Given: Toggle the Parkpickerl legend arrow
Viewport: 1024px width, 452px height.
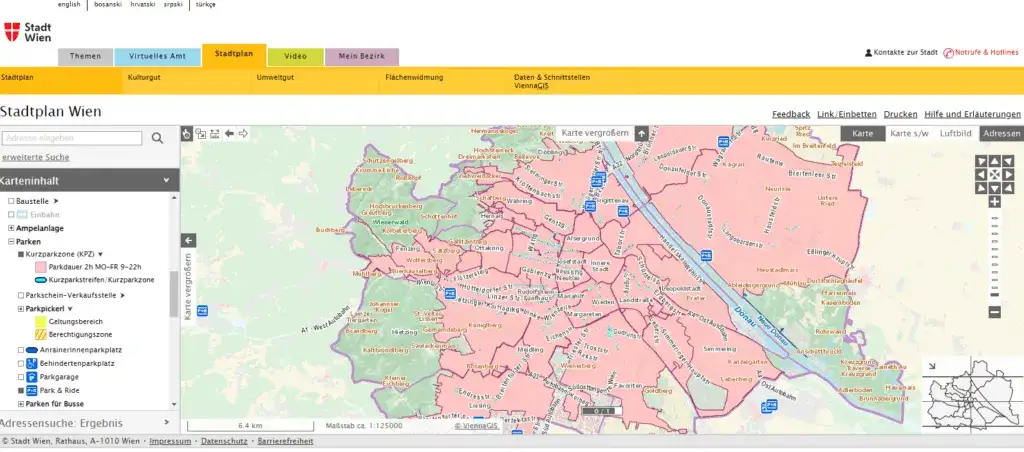Looking at the screenshot, I should point(70,309).
